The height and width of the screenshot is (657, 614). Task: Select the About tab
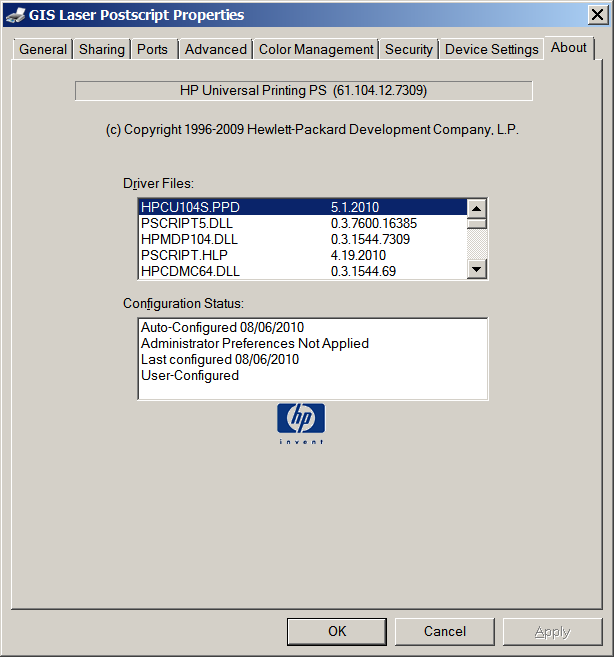(x=569, y=48)
